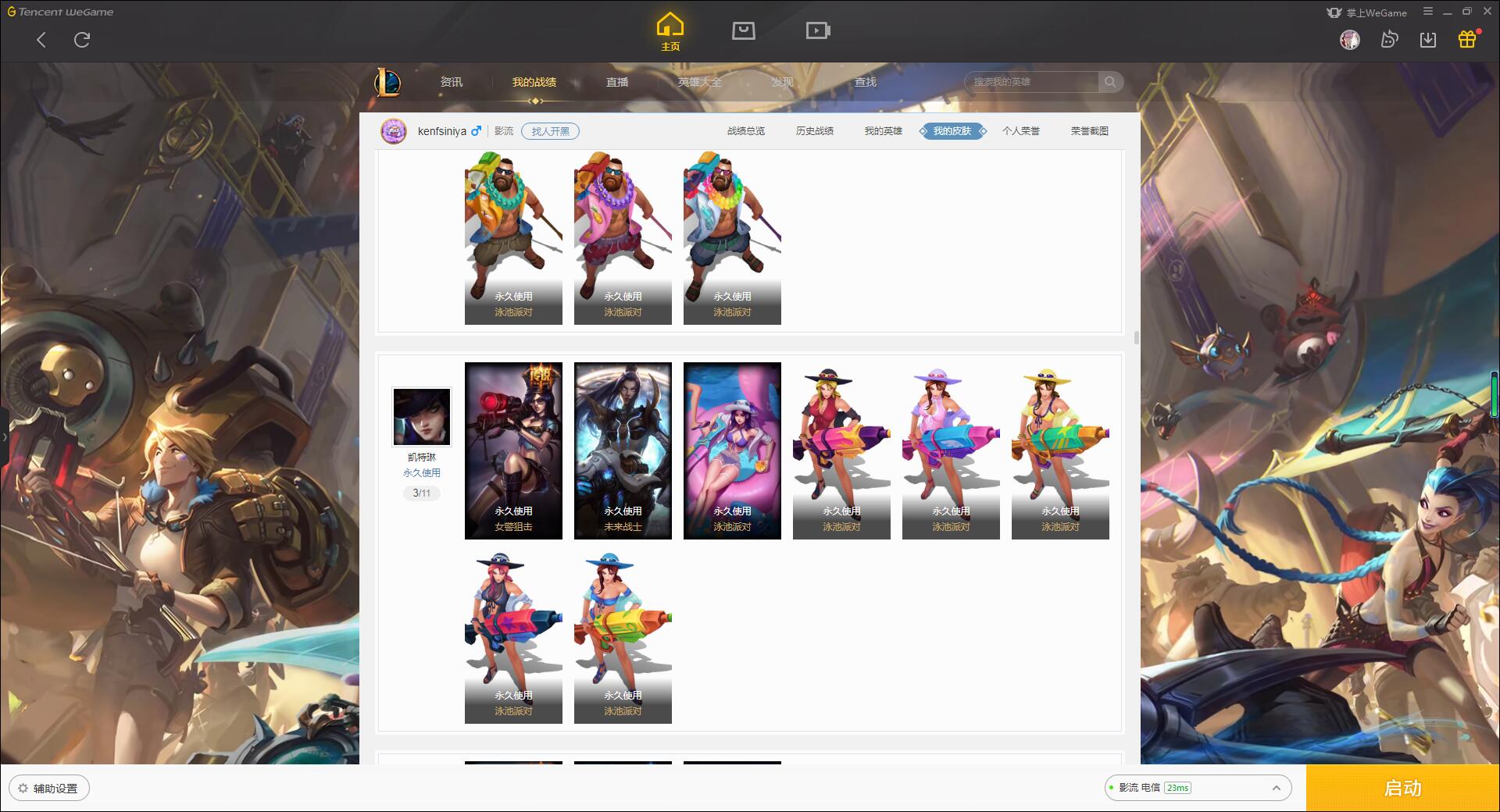
Task: Open the store shopping bag icon
Action: point(743,30)
